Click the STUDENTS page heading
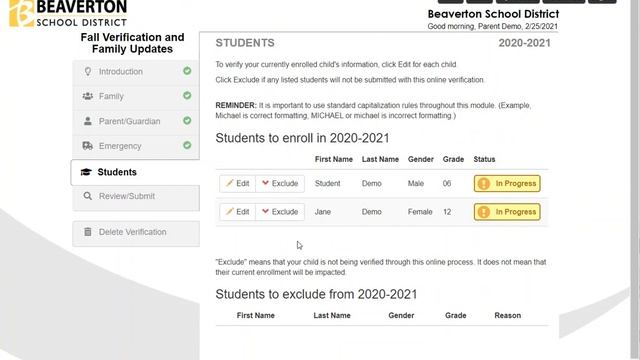Image resolution: width=640 pixels, height=360 pixels. 245,43
